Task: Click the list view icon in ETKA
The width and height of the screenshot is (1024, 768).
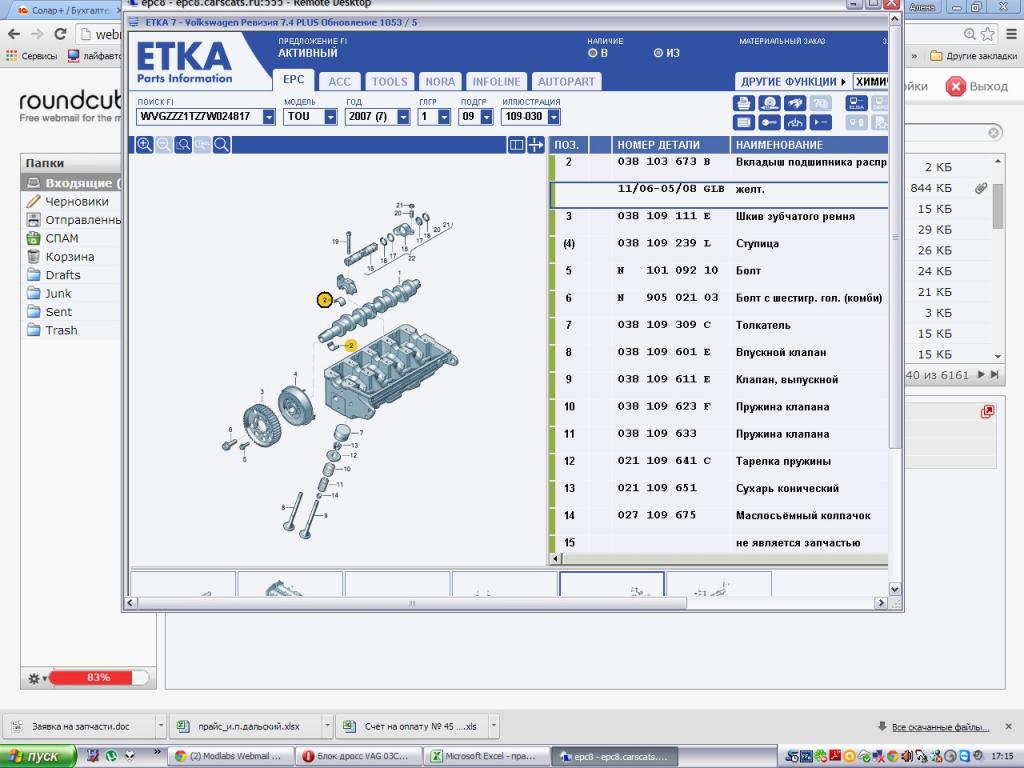Action: [743, 122]
